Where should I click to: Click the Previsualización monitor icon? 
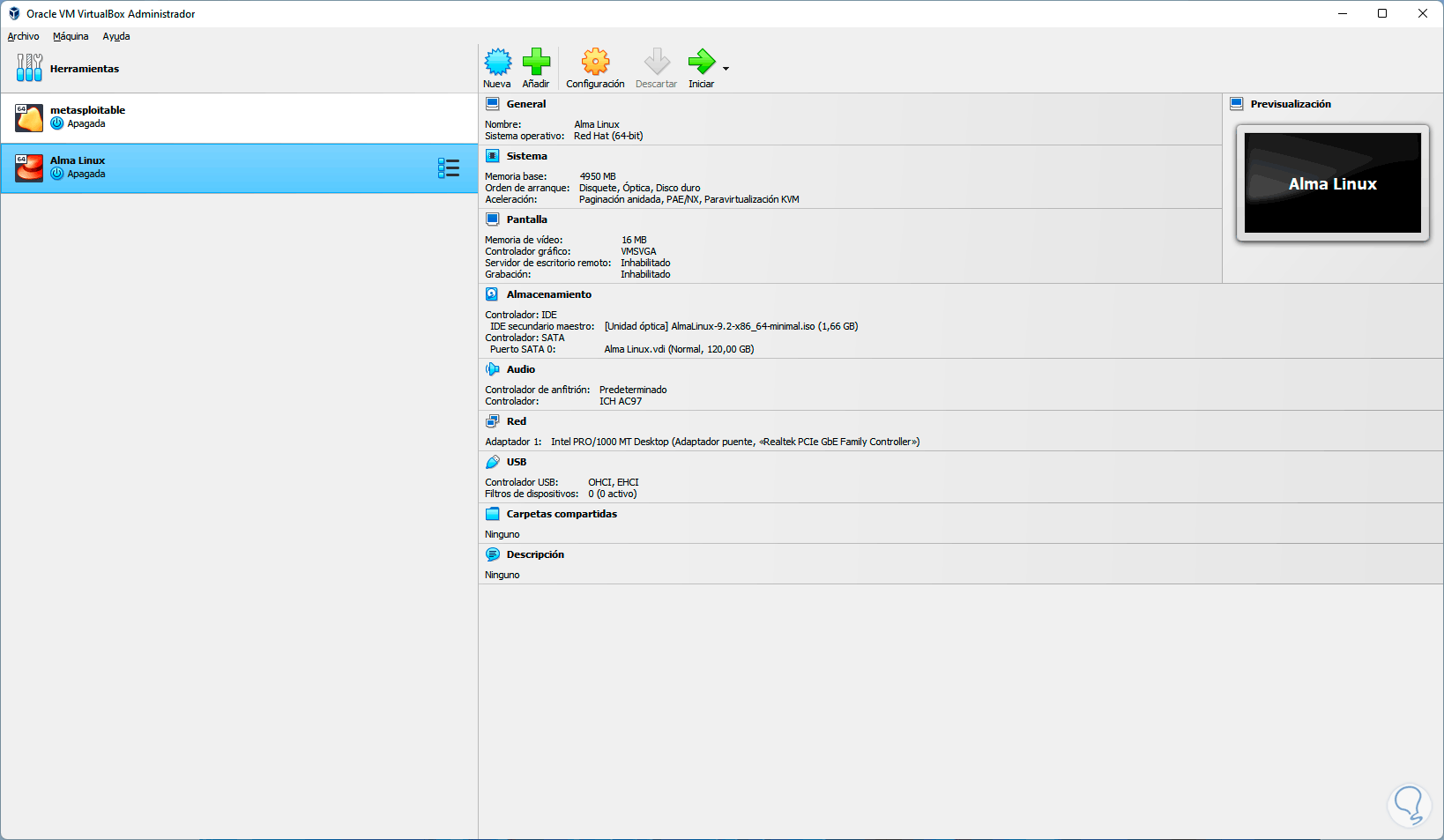[x=1237, y=104]
